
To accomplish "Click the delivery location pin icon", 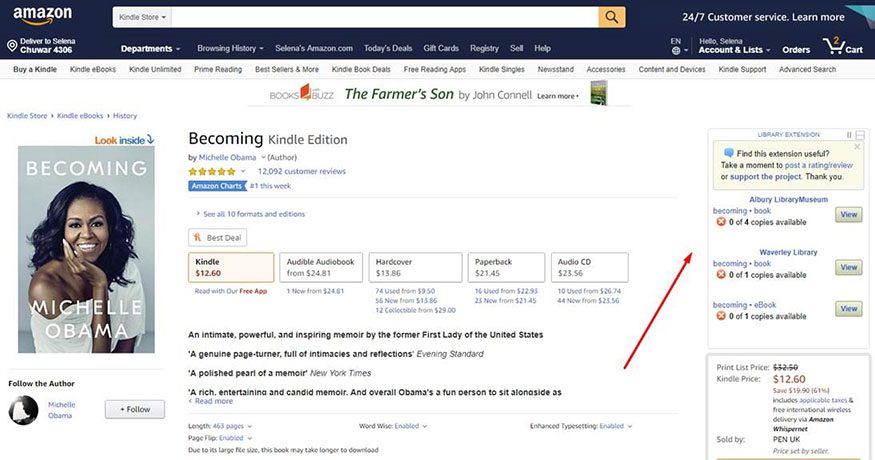I will click(12, 46).
